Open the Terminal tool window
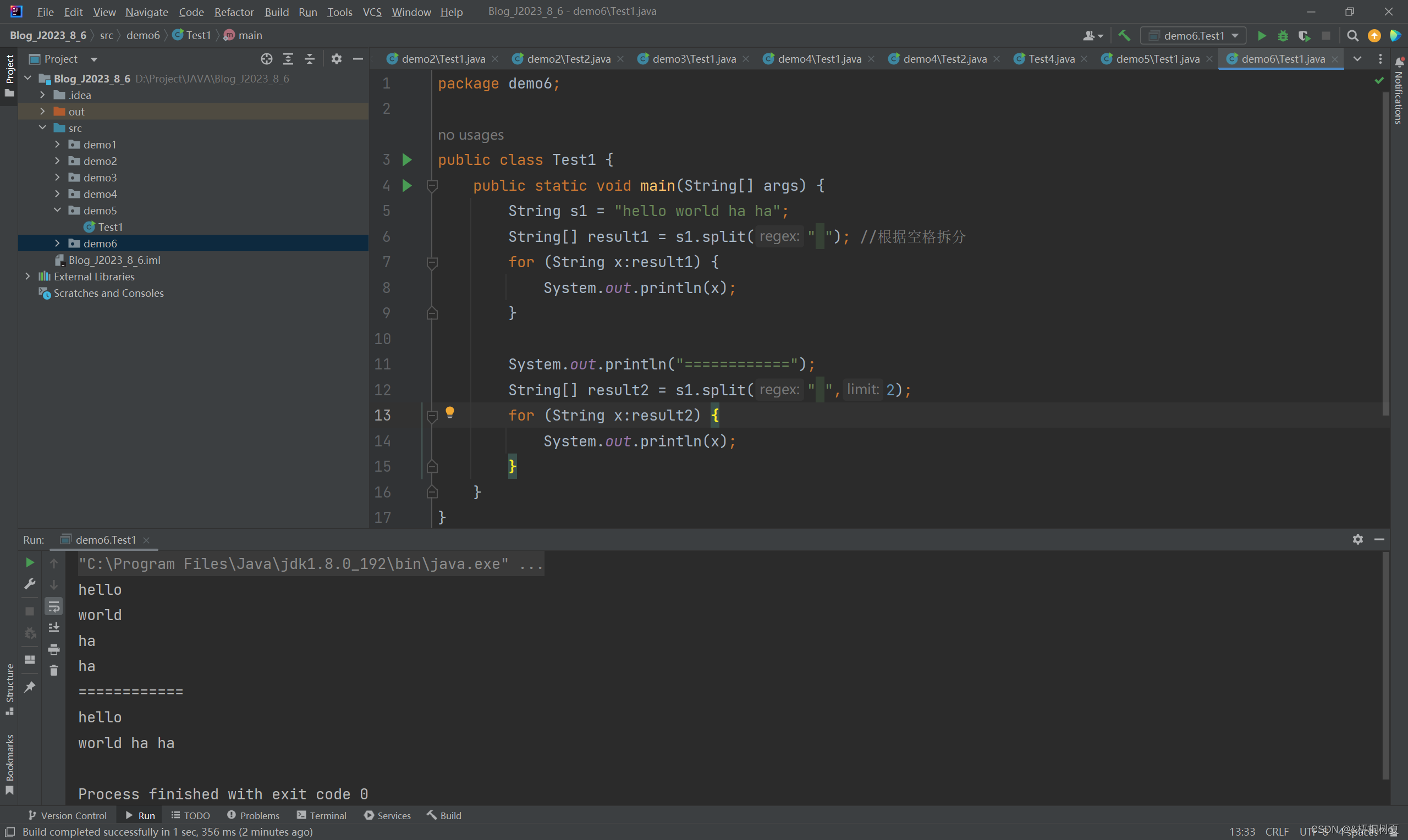The width and height of the screenshot is (1408, 840). point(322,815)
